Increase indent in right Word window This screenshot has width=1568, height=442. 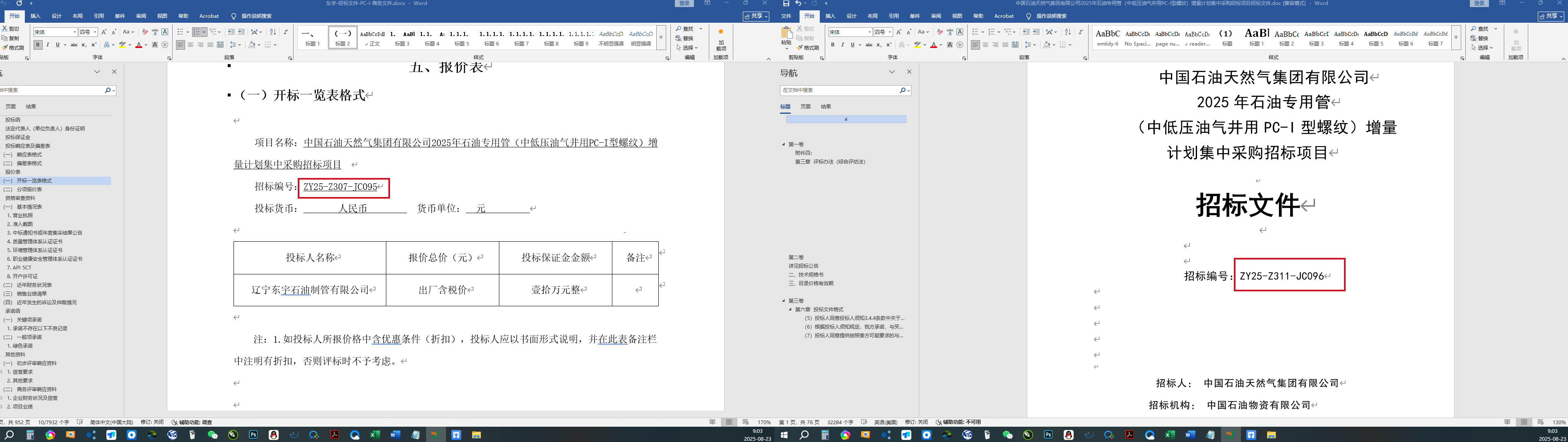point(1036,31)
